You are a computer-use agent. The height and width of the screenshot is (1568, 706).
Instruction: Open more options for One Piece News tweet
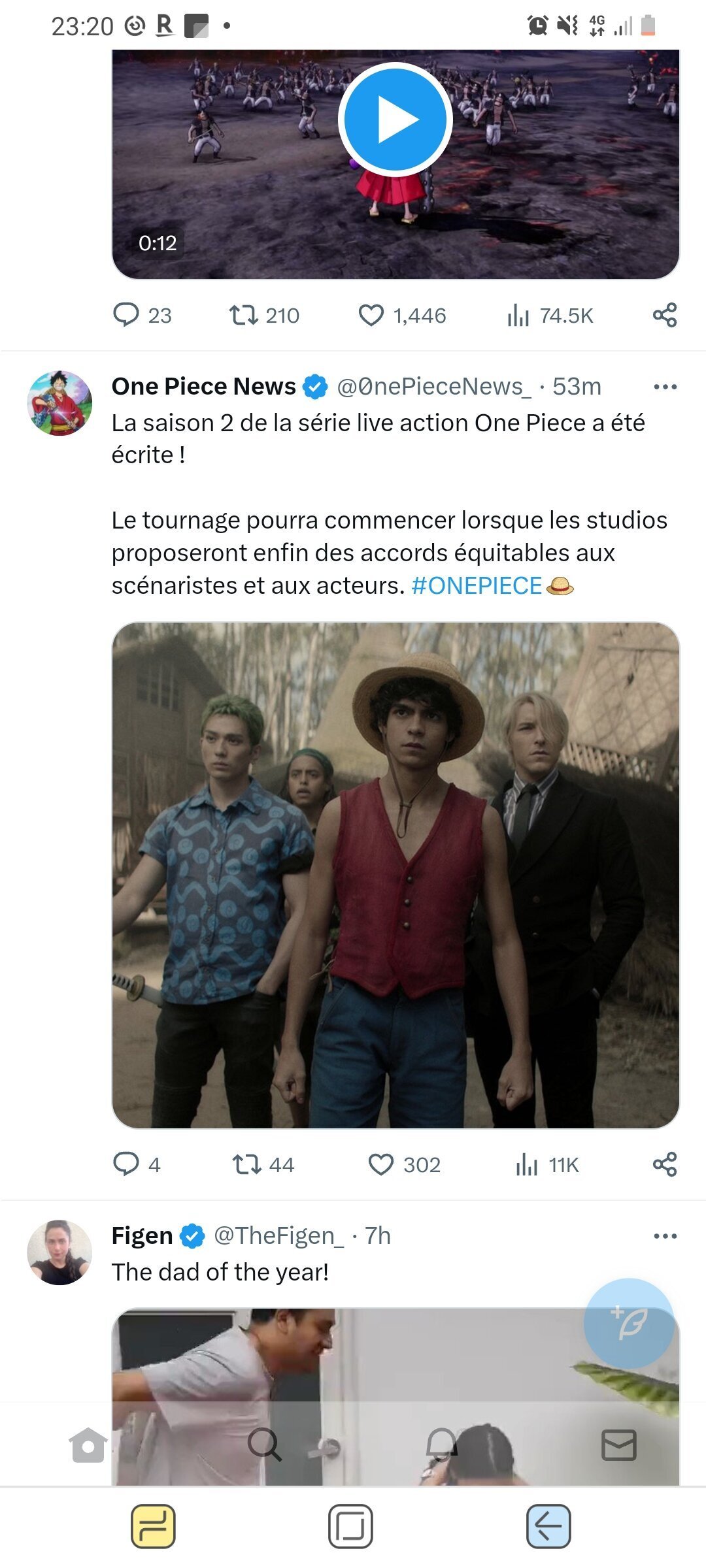pos(665,387)
